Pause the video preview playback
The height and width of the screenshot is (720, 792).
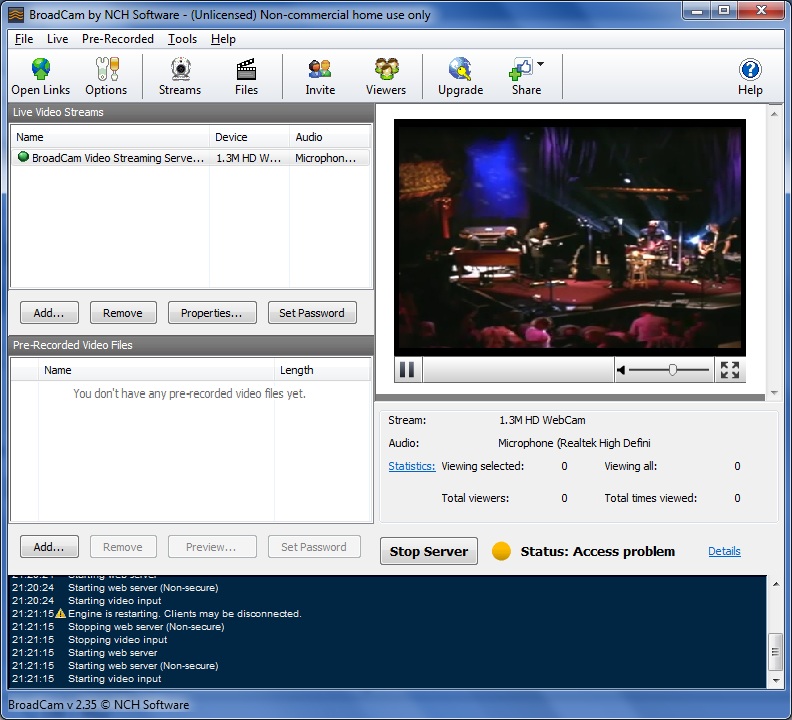pos(407,370)
